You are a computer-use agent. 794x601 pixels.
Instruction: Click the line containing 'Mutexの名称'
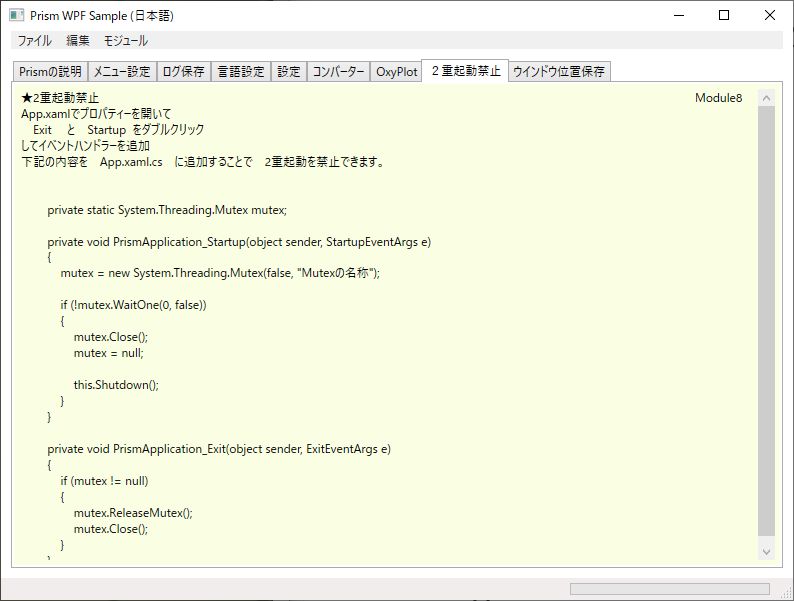click(x=220, y=273)
